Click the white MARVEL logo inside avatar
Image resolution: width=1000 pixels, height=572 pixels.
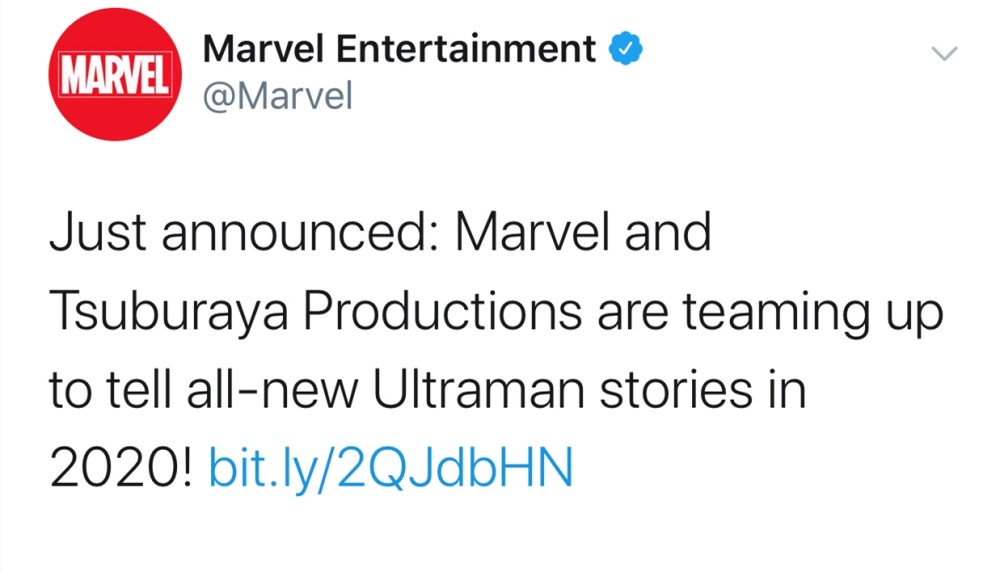[x=115, y=75]
